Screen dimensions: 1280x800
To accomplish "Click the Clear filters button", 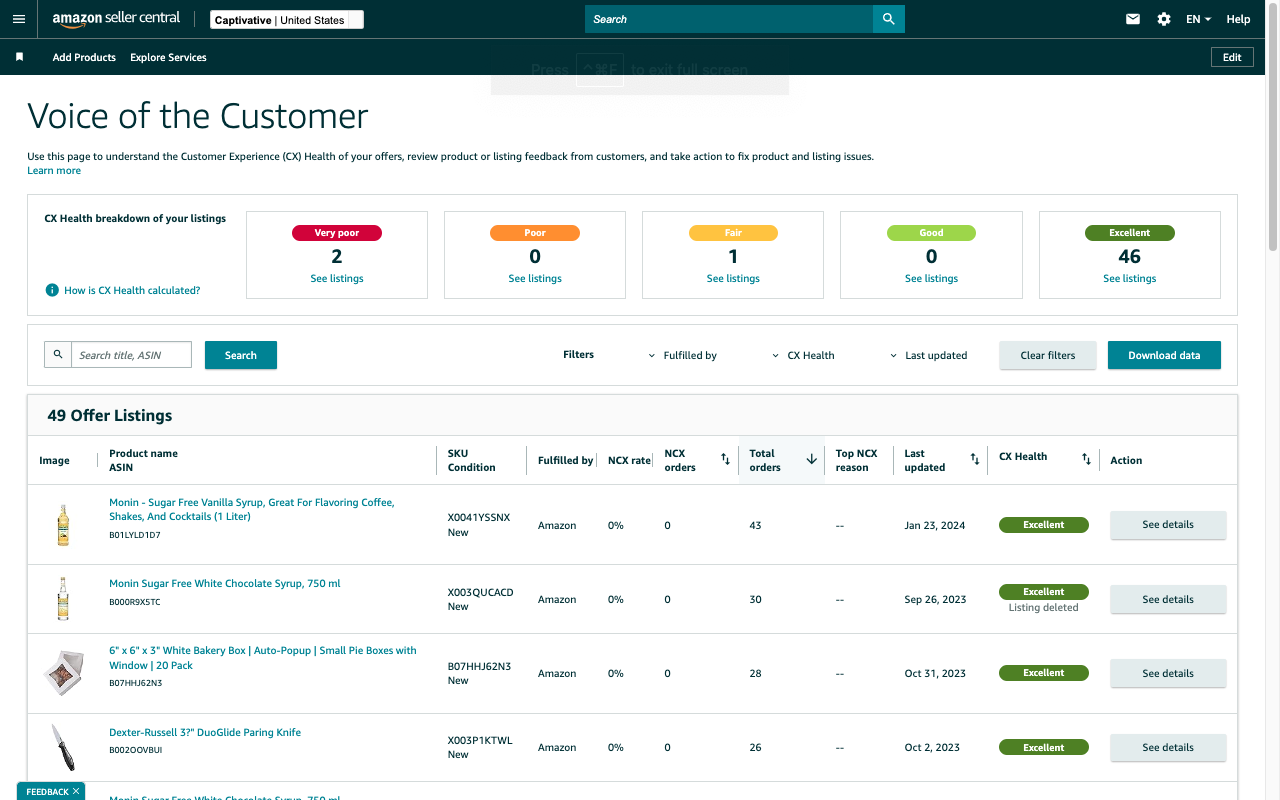I will [x=1048, y=355].
